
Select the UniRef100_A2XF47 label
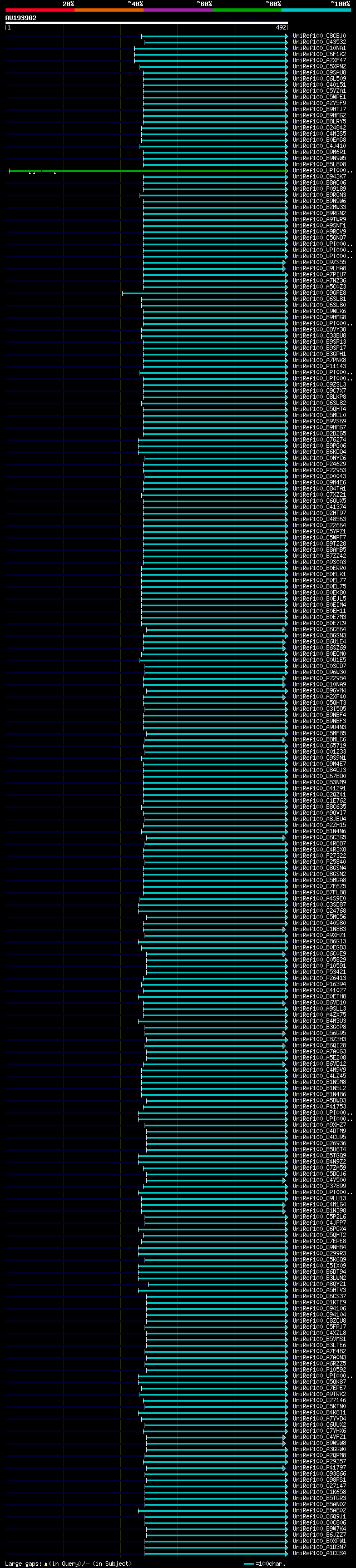tap(319, 60)
